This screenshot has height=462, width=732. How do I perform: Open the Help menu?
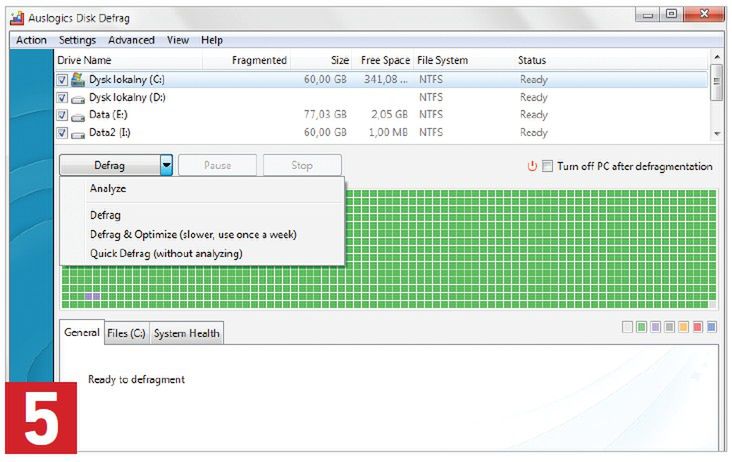point(212,40)
